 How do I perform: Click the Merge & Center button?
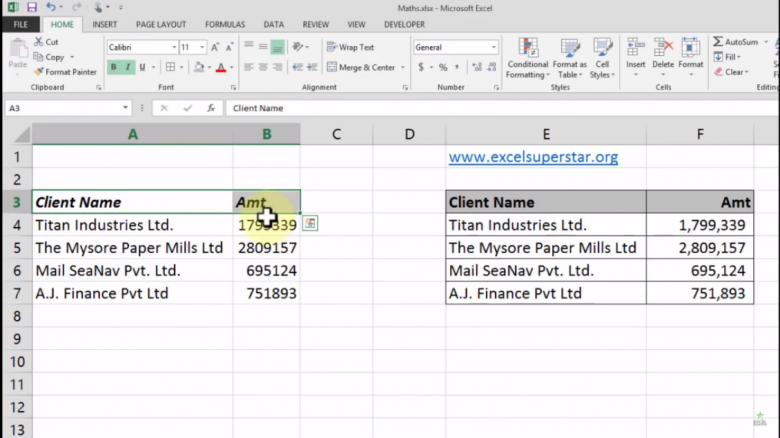tap(360, 67)
